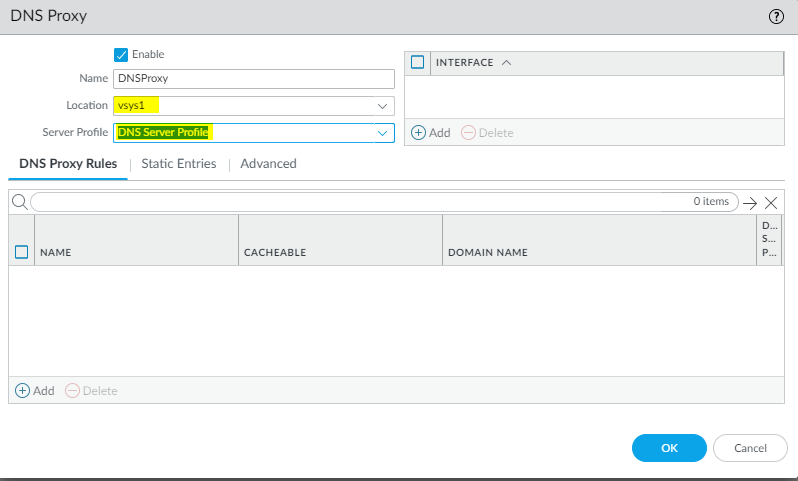Open the Server Profile dropdown
The width and height of the screenshot is (798, 481).
click(382, 132)
